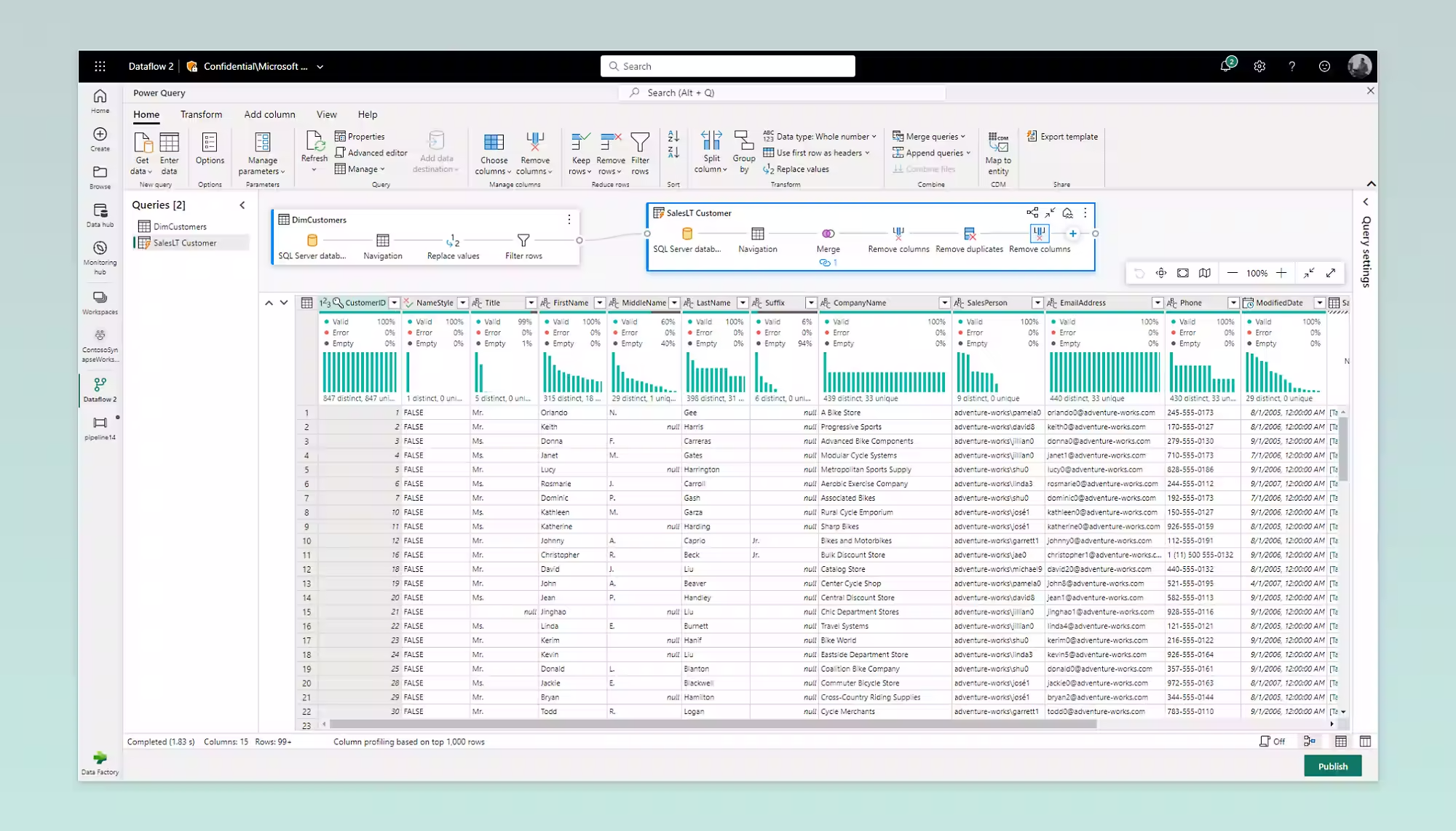Click the Group by tool
Screen dimensions: 1456x831
(744, 152)
